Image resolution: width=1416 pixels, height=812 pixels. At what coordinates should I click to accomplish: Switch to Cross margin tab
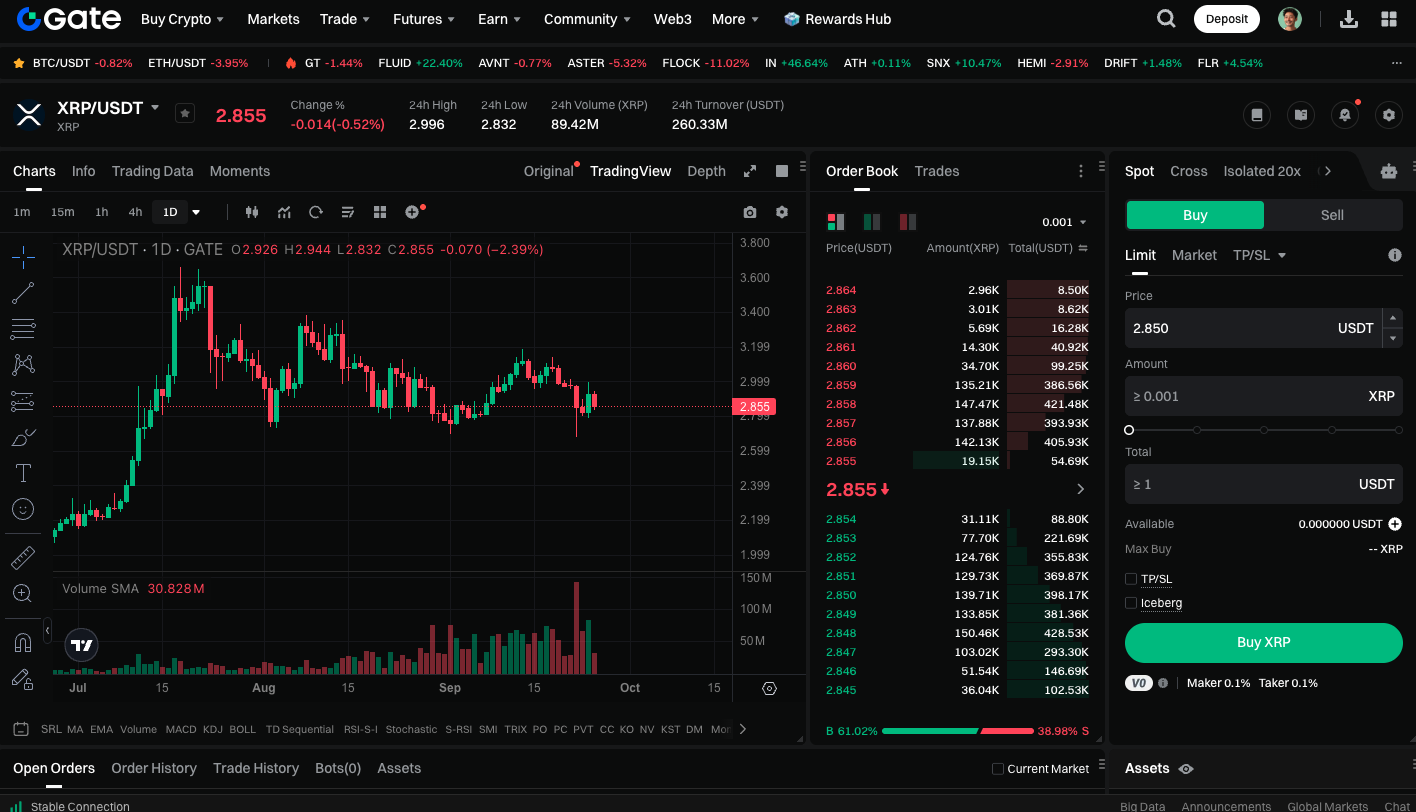pyautogui.click(x=1189, y=171)
